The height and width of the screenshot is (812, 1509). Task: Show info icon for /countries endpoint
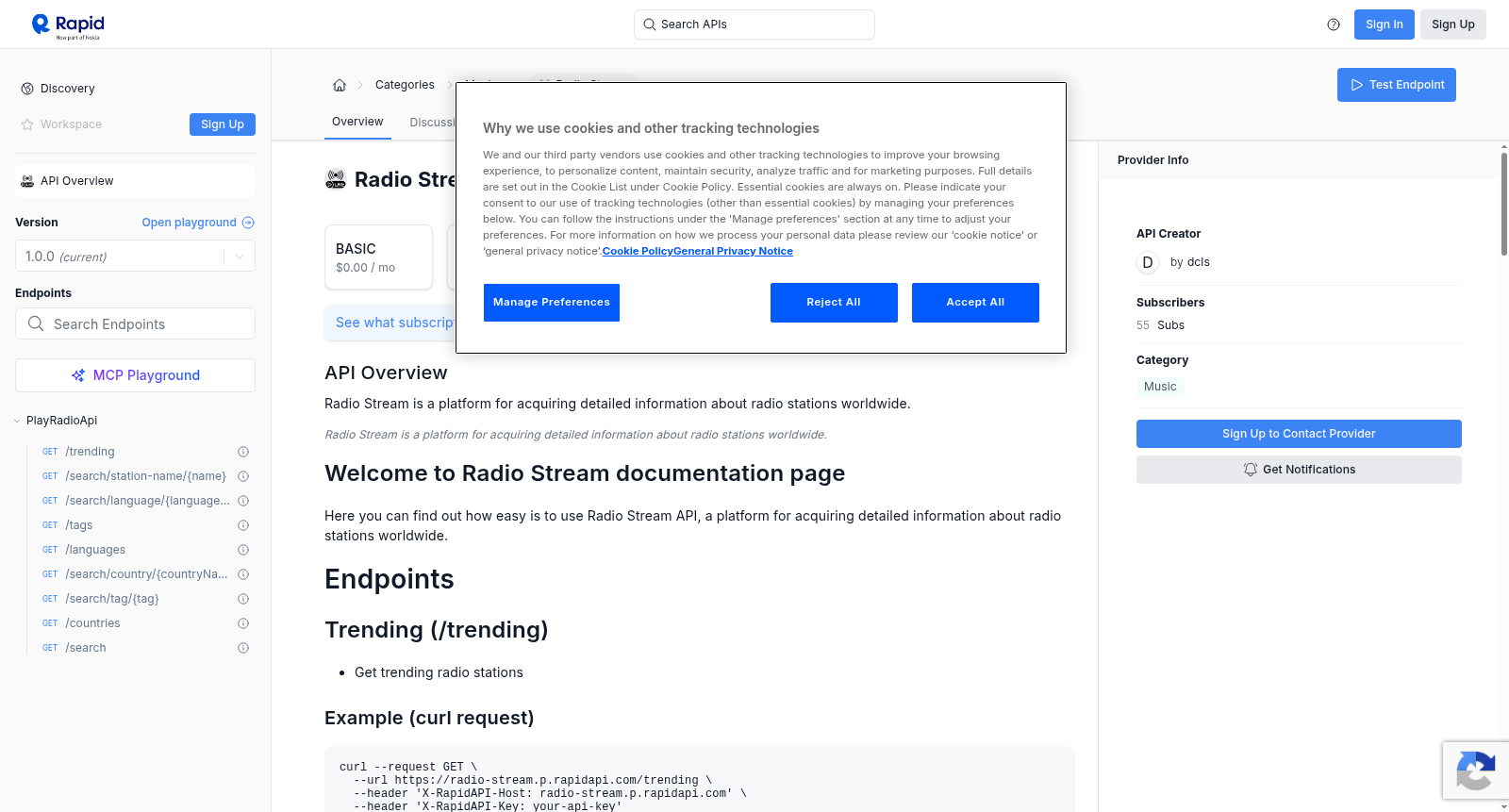[x=243, y=623]
